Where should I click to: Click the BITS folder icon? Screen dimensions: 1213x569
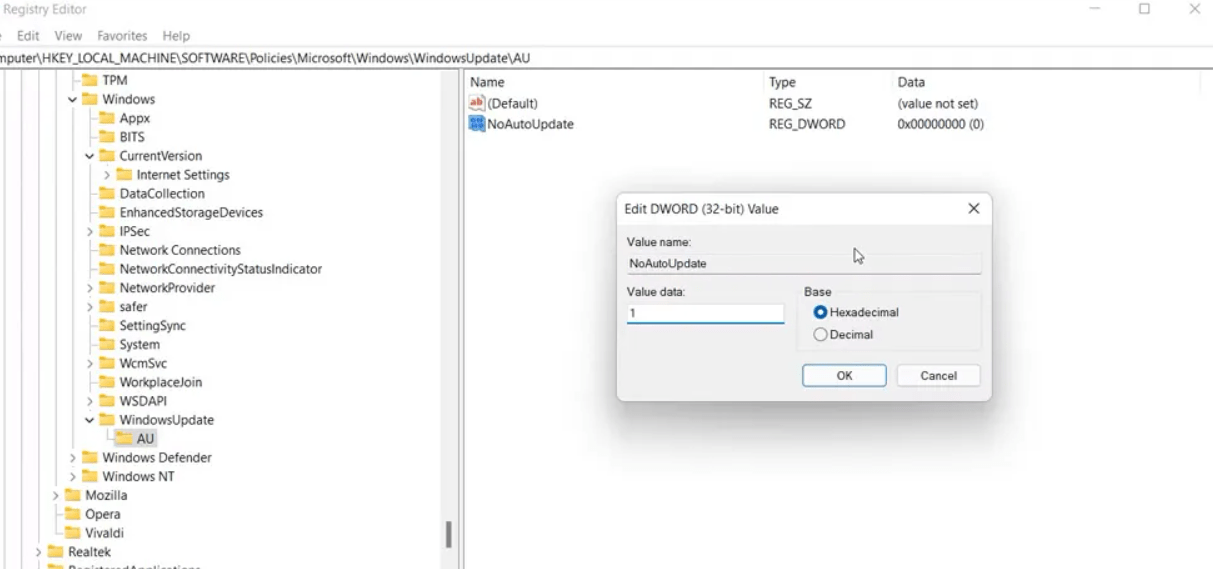(x=107, y=137)
